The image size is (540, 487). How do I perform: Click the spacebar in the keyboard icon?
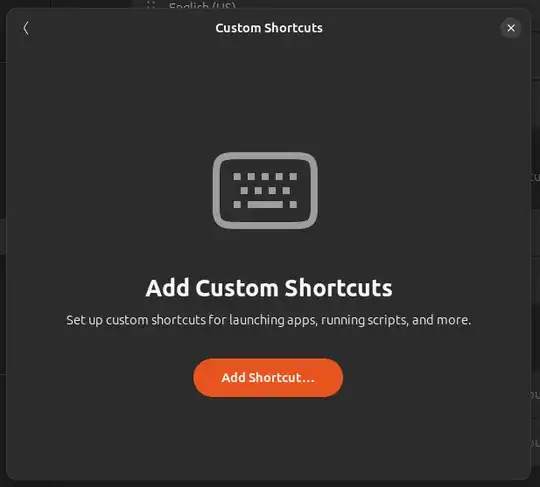pos(265,205)
